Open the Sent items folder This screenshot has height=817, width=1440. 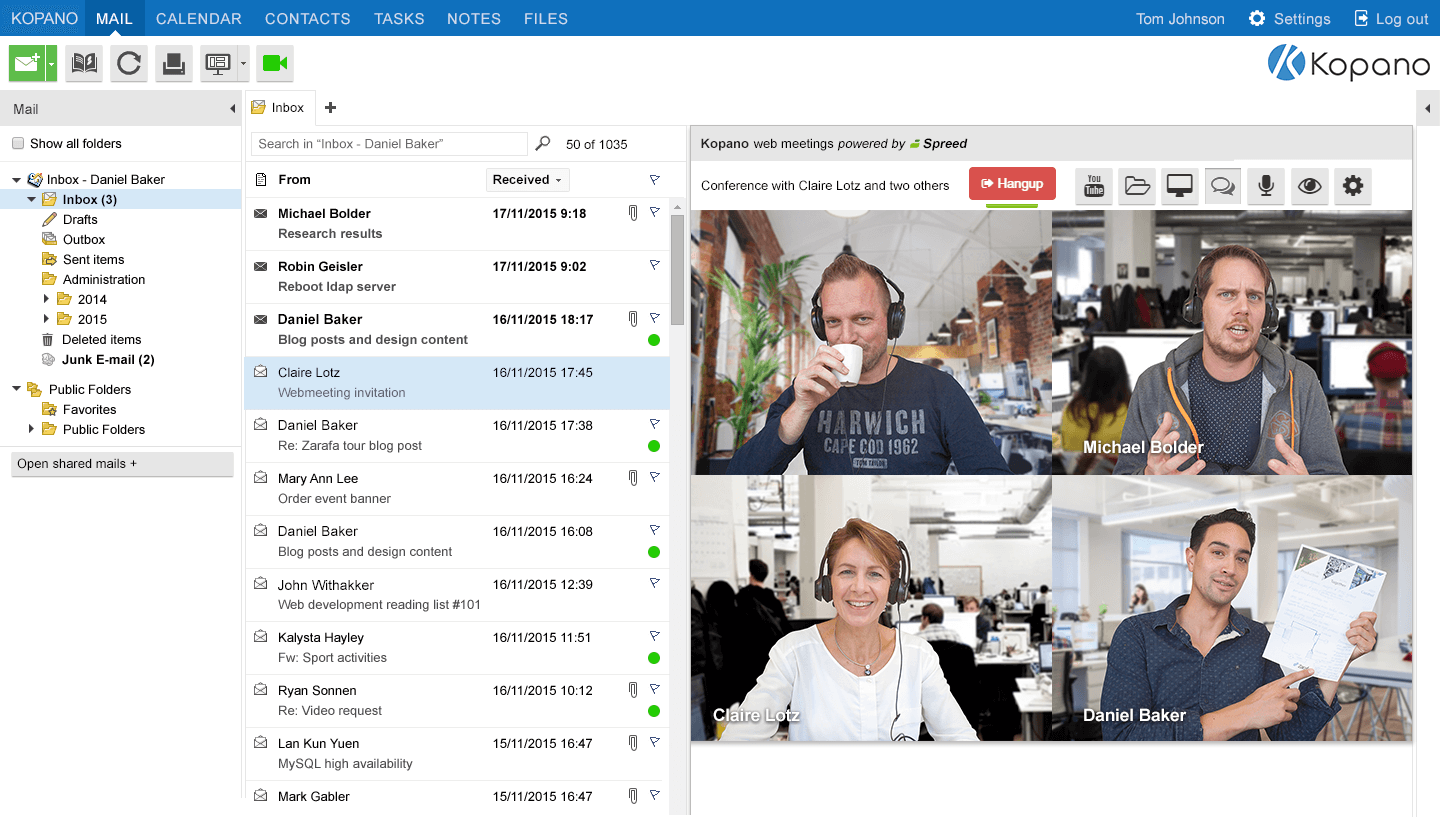tap(93, 260)
